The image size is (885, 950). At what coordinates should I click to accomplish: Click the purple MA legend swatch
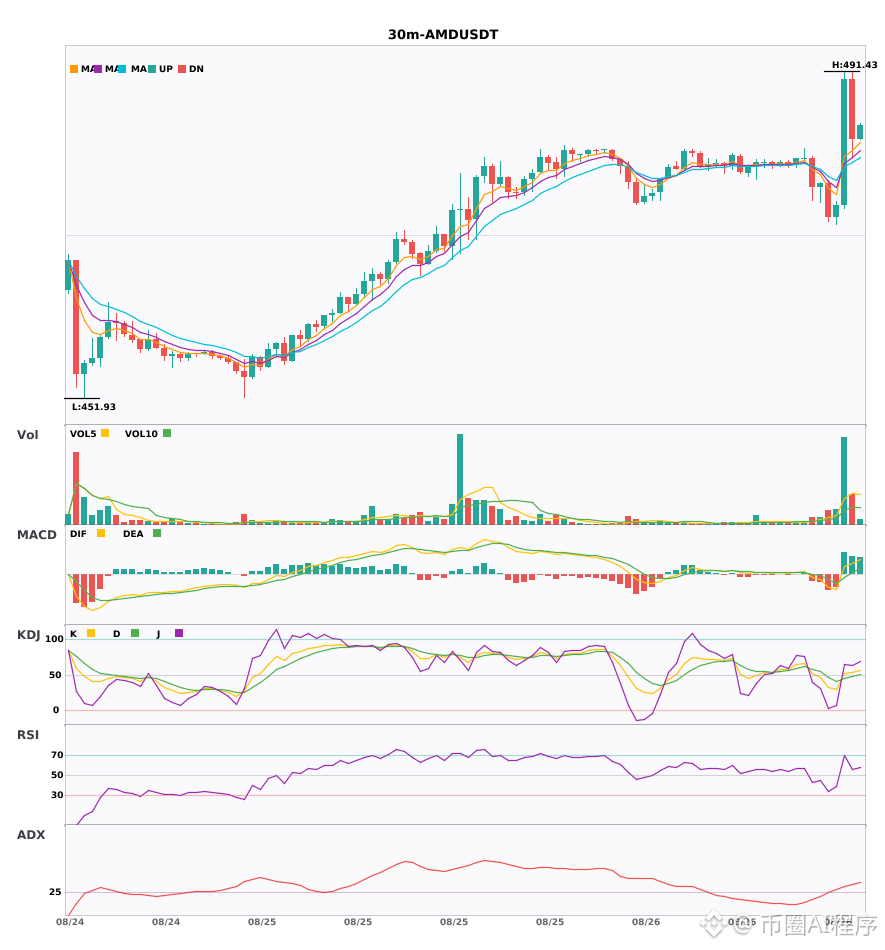click(x=98, y=69)
